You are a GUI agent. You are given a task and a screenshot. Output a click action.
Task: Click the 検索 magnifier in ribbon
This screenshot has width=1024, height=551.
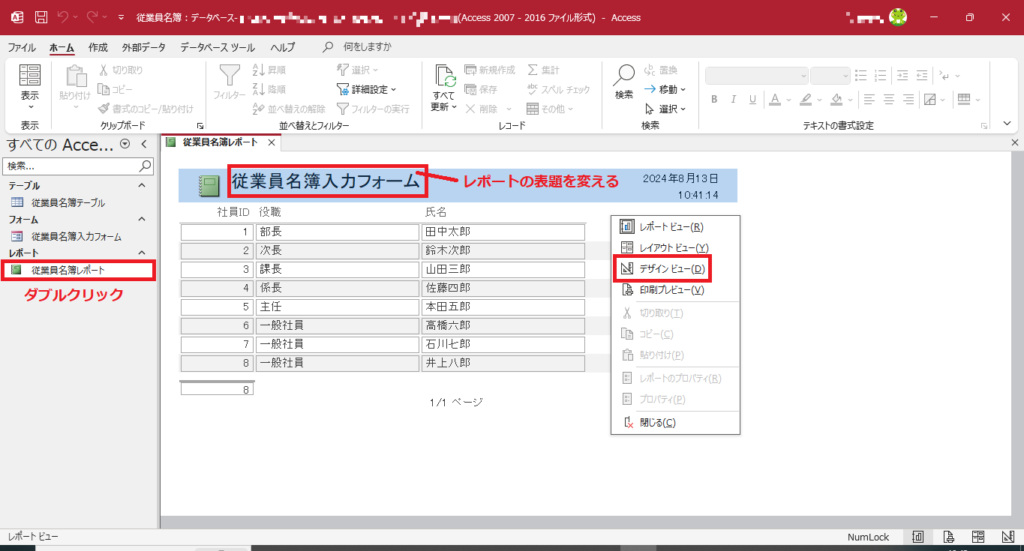pos(624,75)
